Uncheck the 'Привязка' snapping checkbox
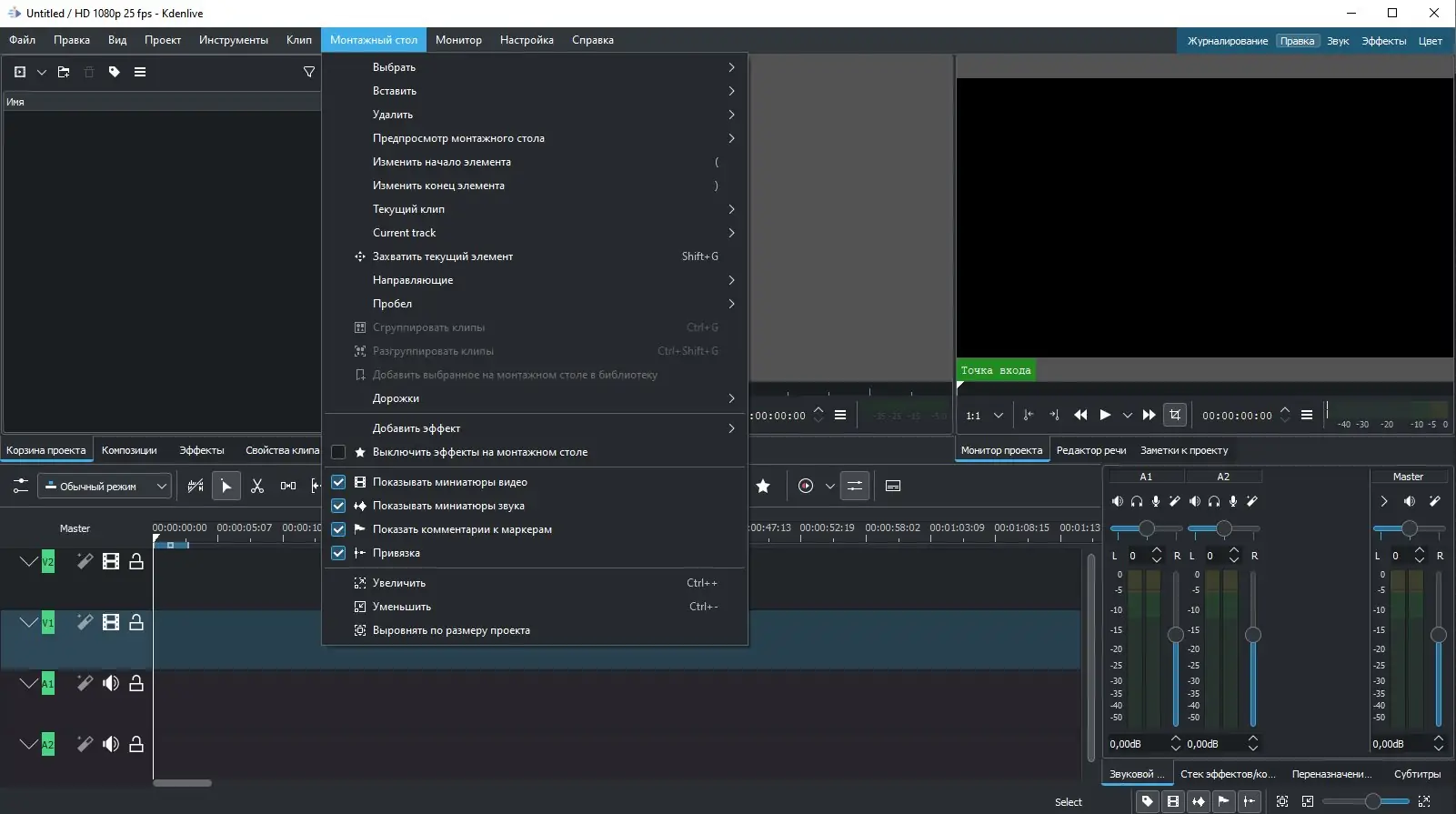Screen dimensions: 1456x814 coord(338,553)
